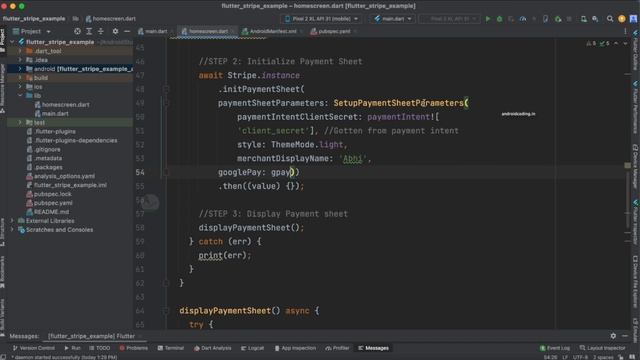Open Project panel settings gear
Image resolution: width=640 pixels, height=360 pixels.
[x=115, y=31]
